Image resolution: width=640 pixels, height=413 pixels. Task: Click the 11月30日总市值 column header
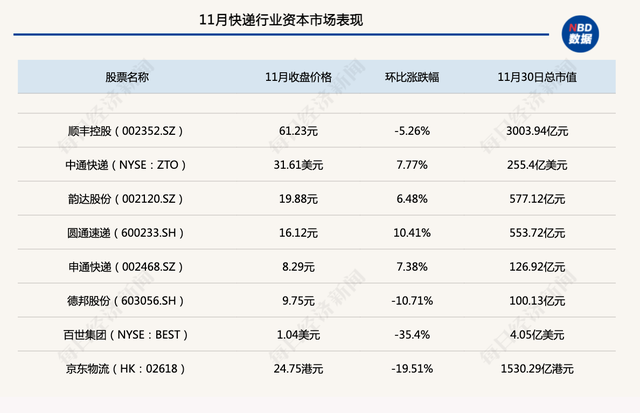click(x=537, y=77)
